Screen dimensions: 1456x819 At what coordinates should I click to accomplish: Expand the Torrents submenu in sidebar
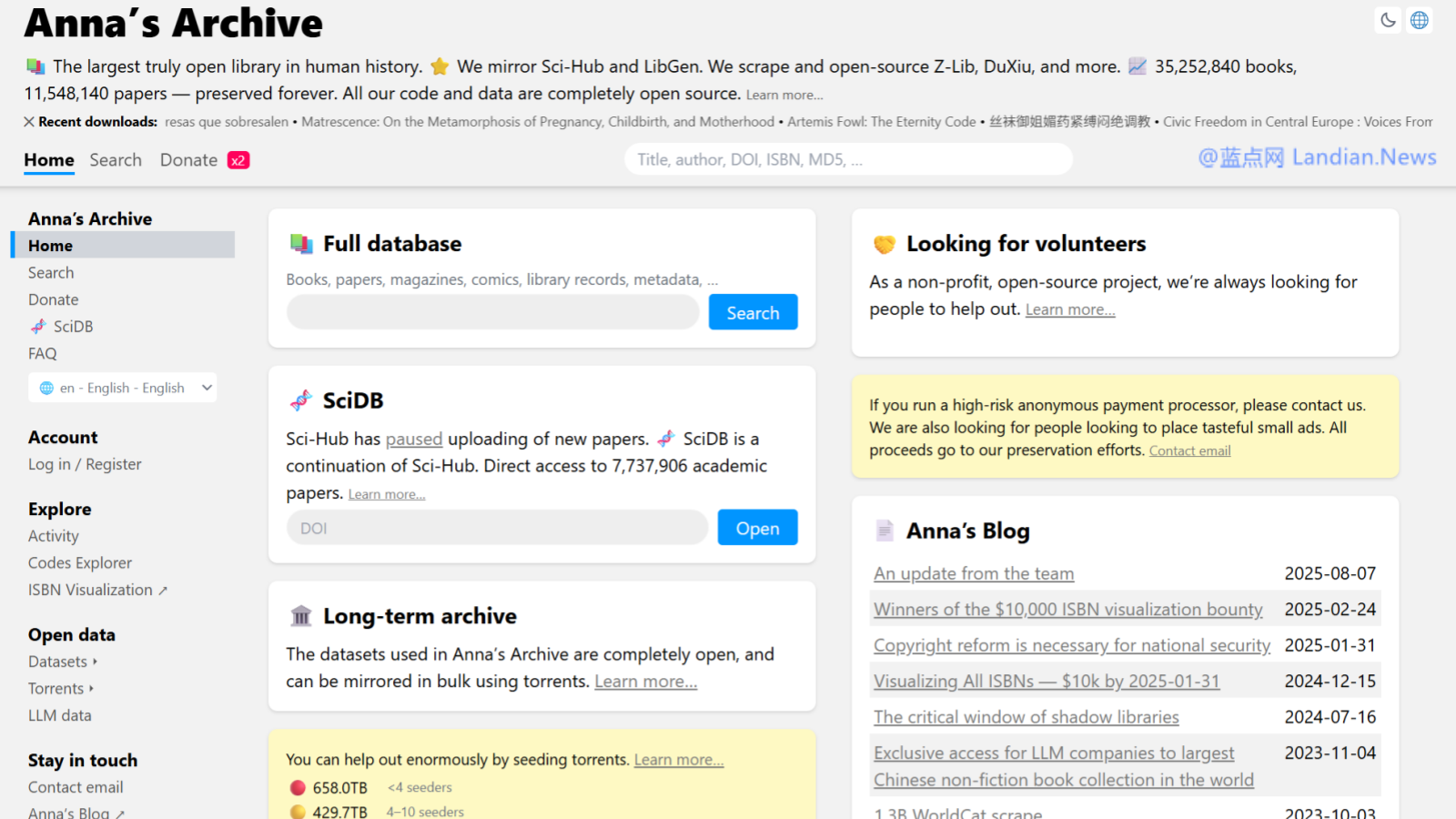(x=61, y=689)
